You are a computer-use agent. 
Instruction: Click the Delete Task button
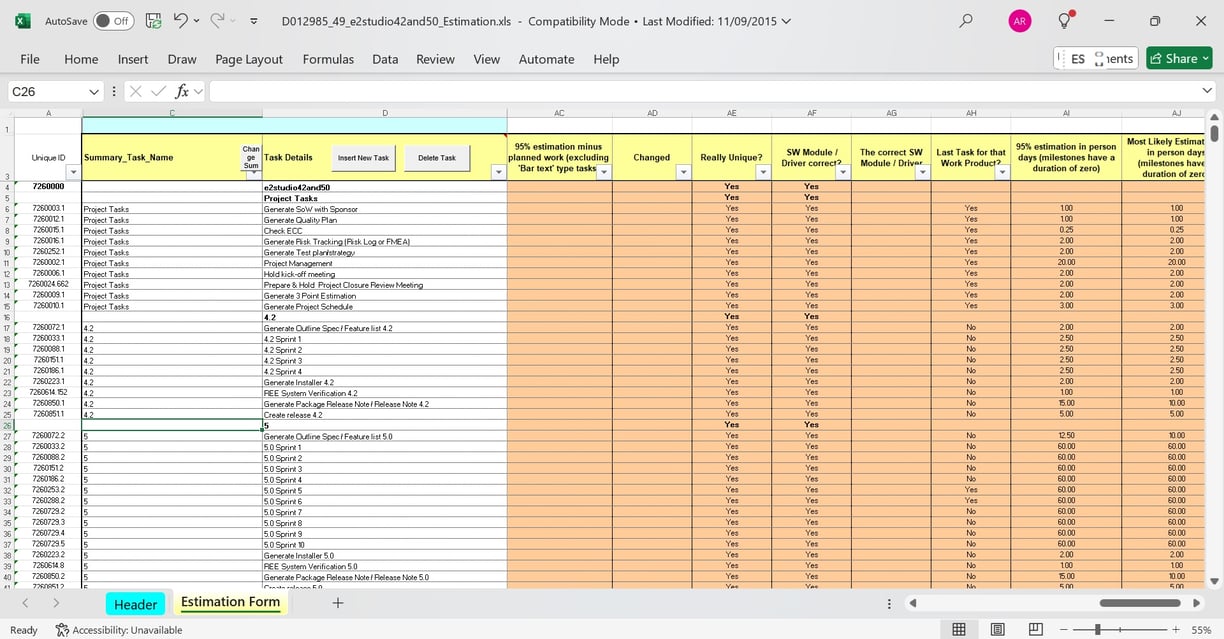437,158
